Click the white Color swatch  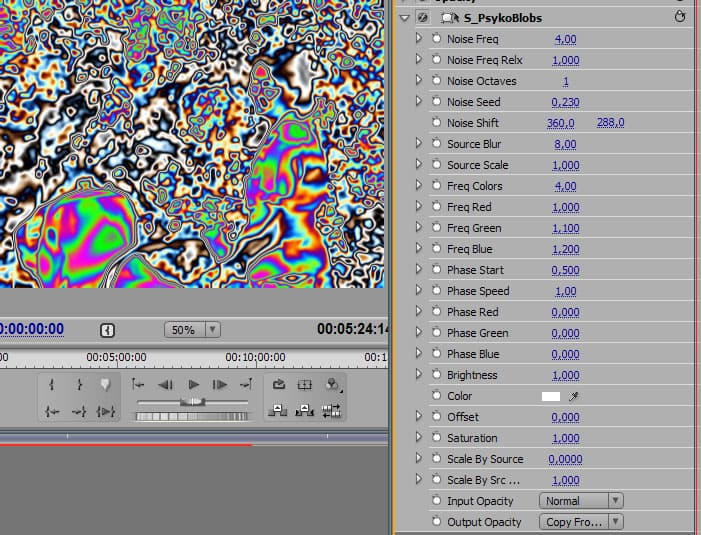tap(550, 396)
